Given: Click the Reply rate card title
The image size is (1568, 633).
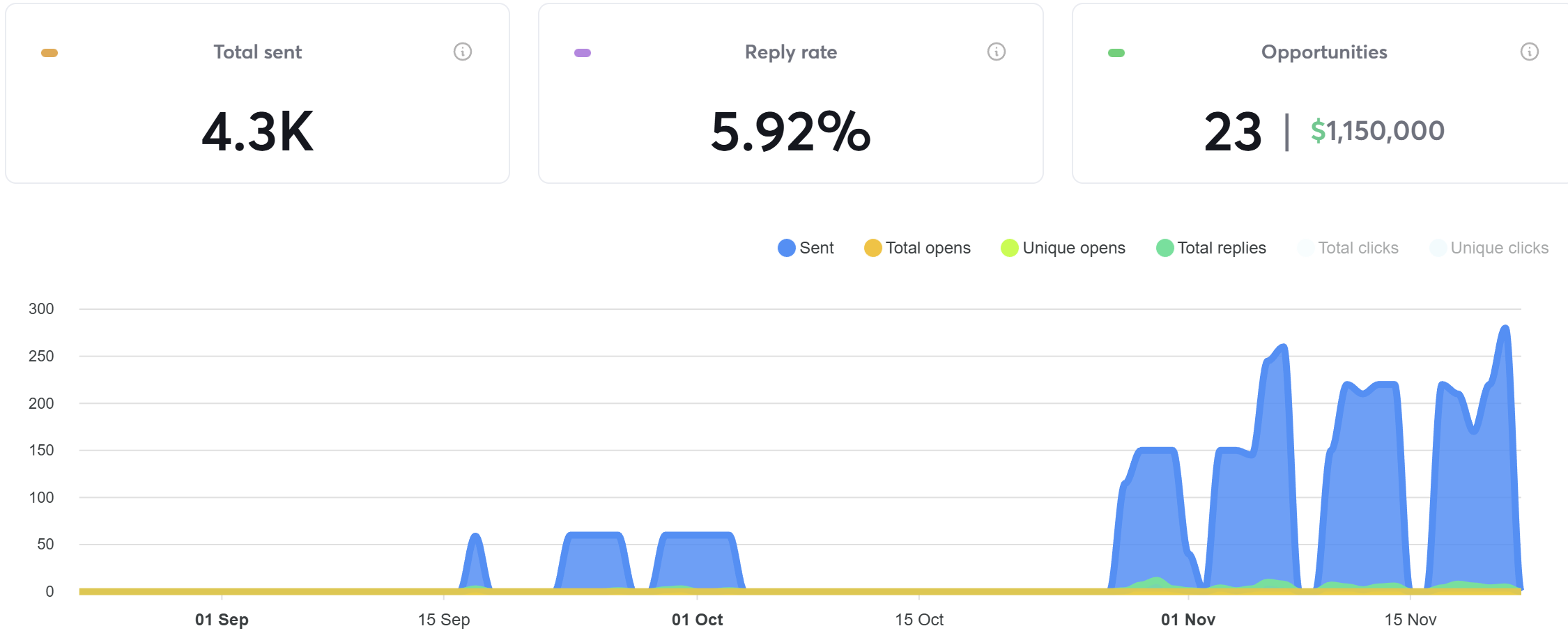Looking at the screenshot, I should (x=791, y=52).
